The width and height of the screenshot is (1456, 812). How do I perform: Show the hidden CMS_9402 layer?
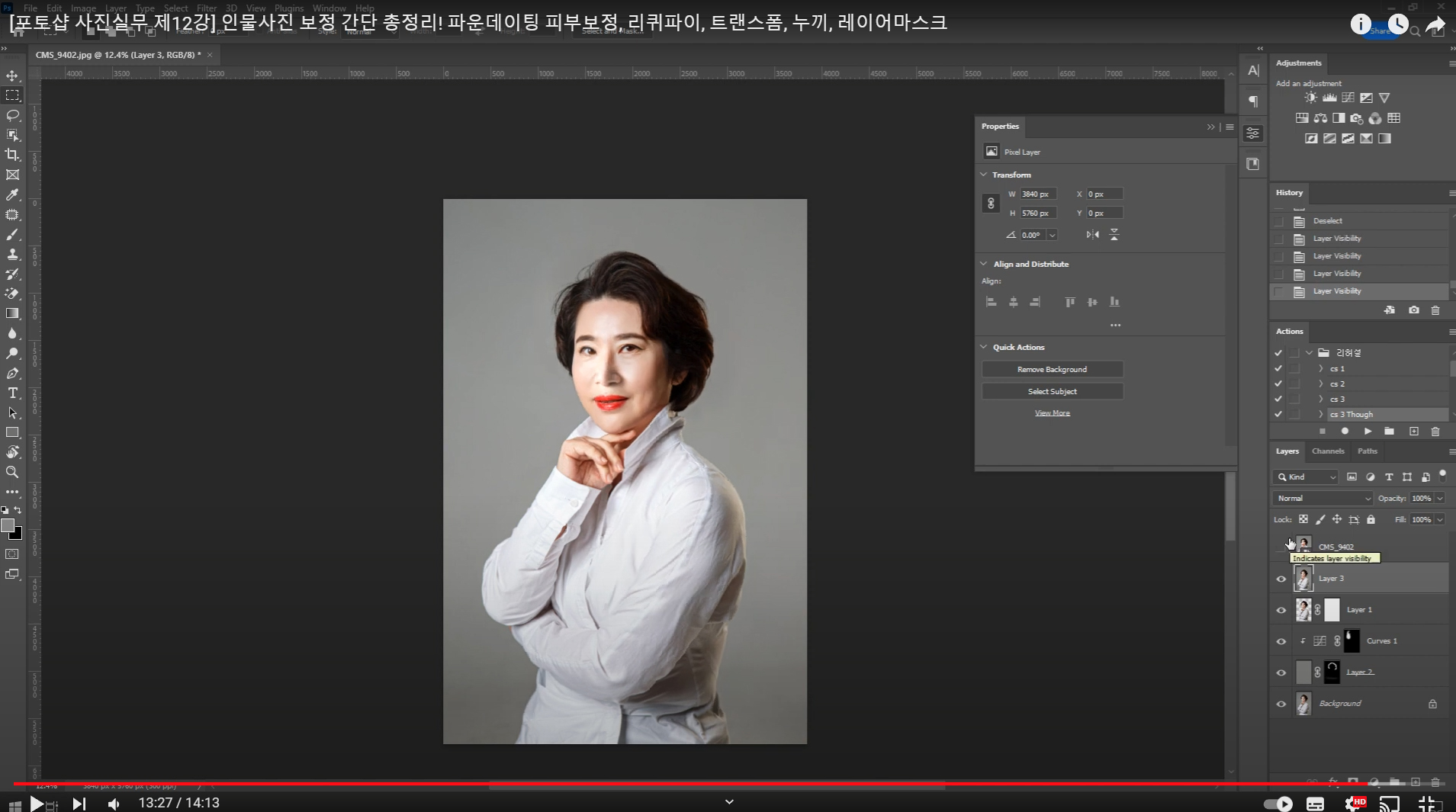[1281, 546]
